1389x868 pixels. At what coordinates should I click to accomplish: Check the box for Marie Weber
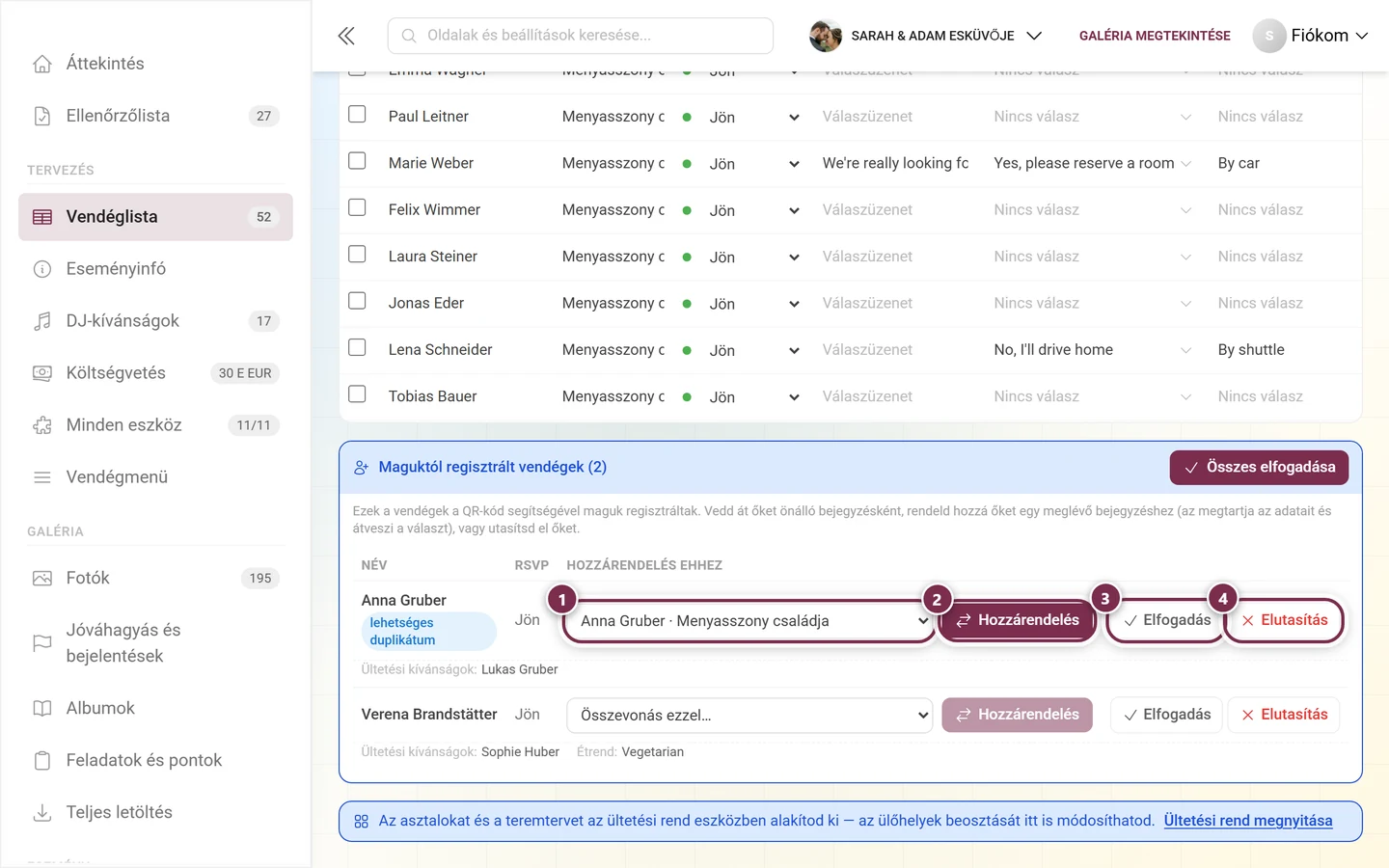click(357, 161)
